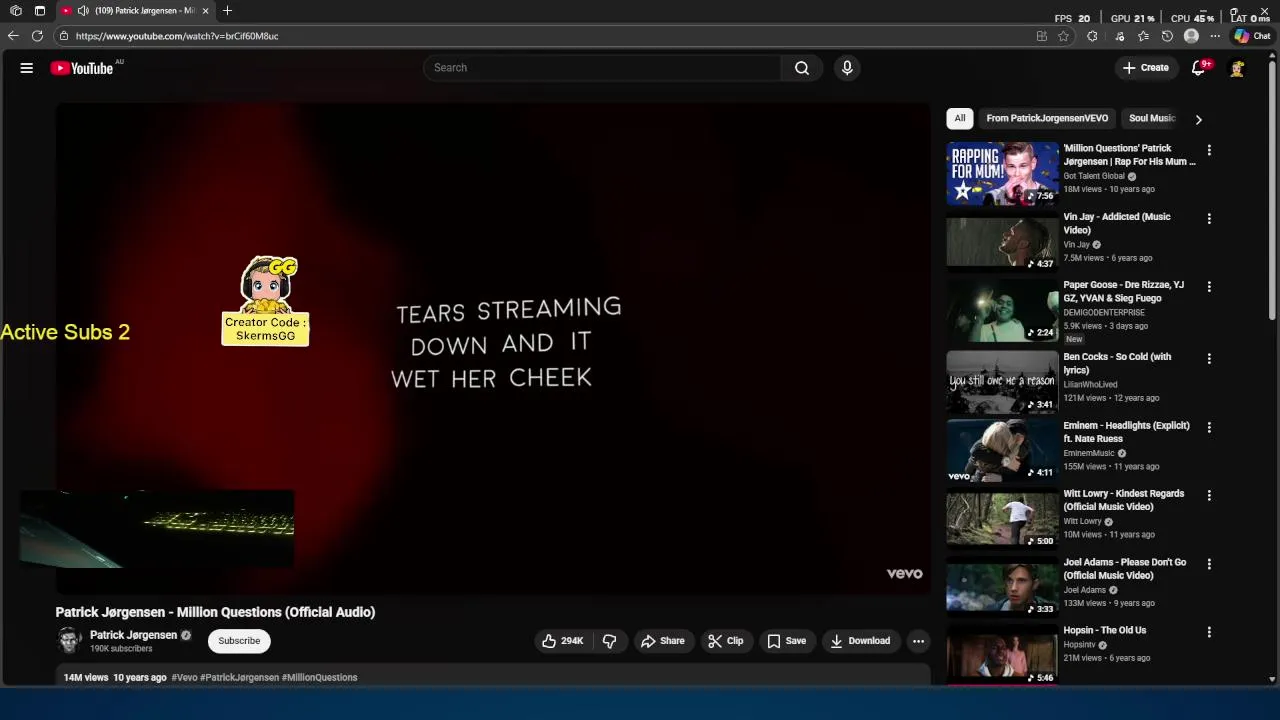Go to YouTube home via logo

82,68
